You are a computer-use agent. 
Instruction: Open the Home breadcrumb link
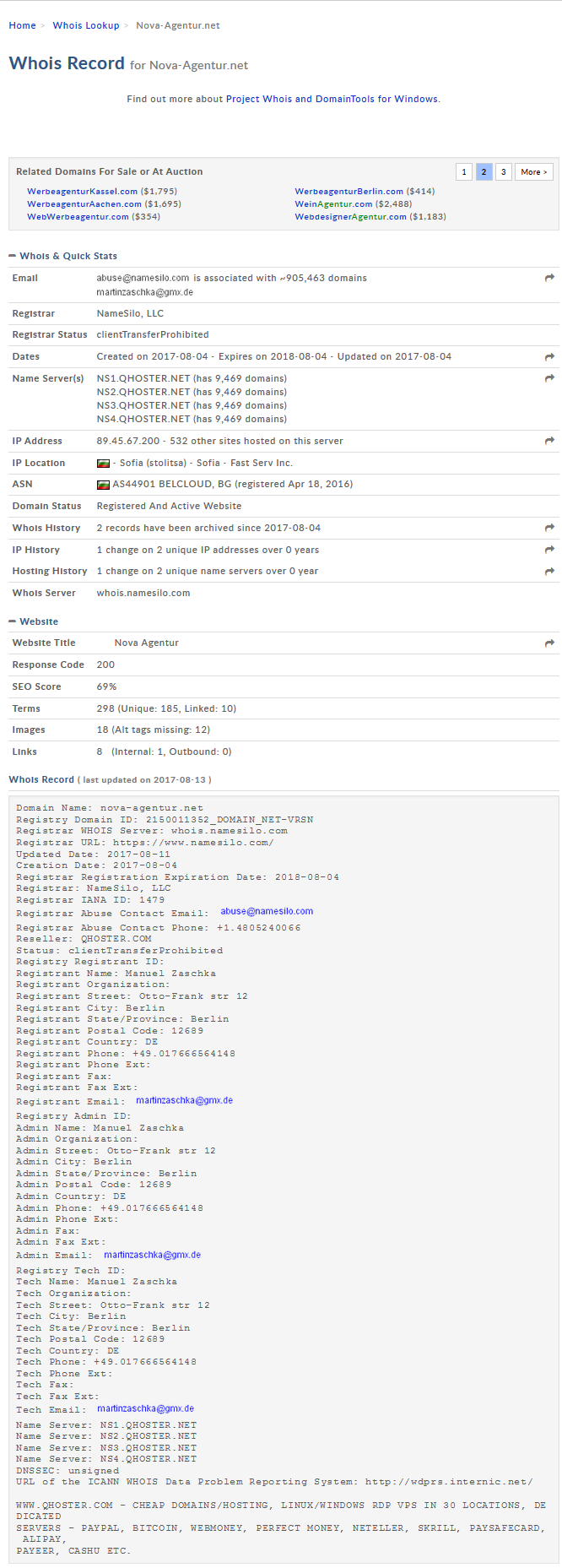click(22, 25)
